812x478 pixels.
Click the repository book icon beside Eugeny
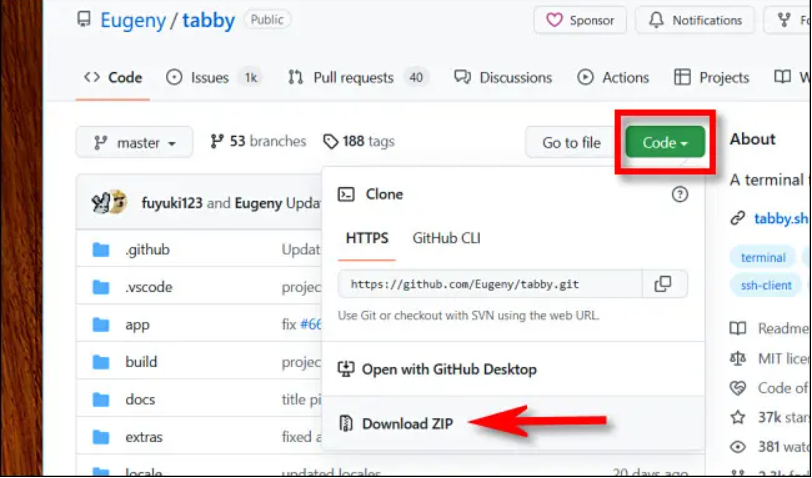83,20
